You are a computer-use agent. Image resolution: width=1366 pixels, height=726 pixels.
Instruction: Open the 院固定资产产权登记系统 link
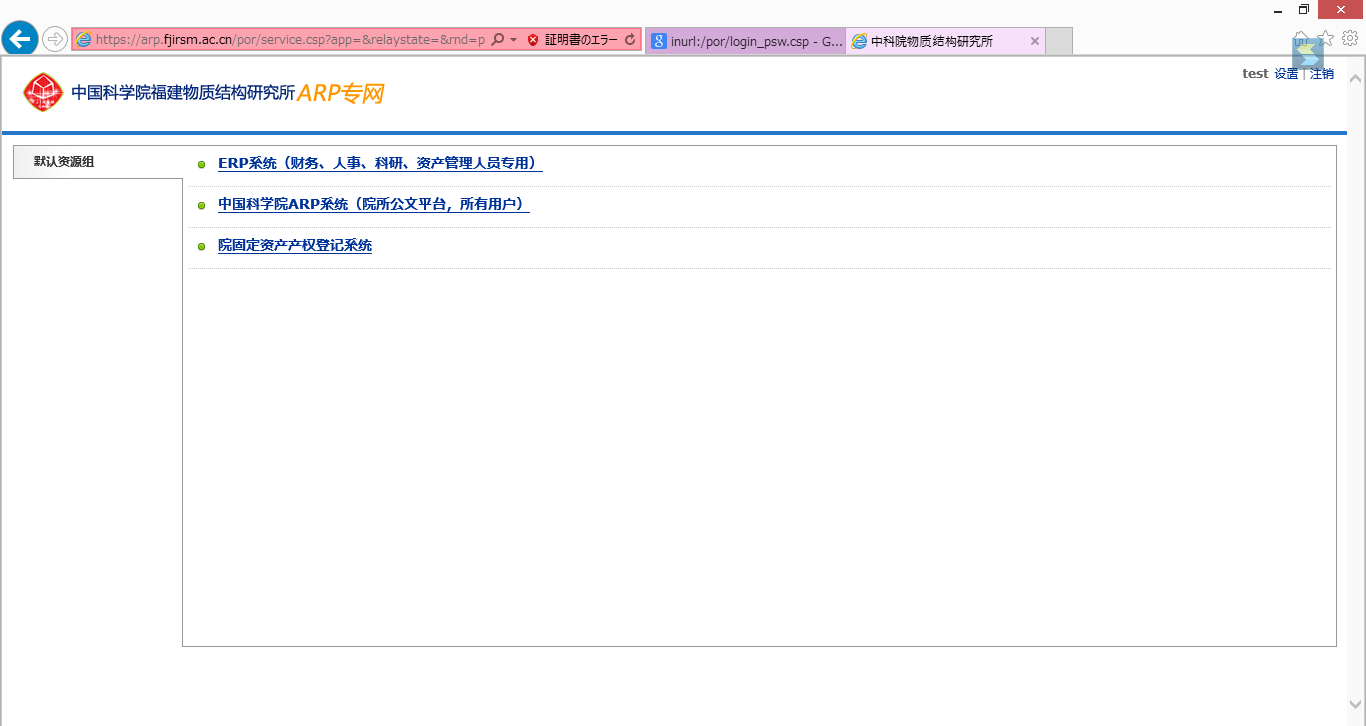(x=295, y=245)
